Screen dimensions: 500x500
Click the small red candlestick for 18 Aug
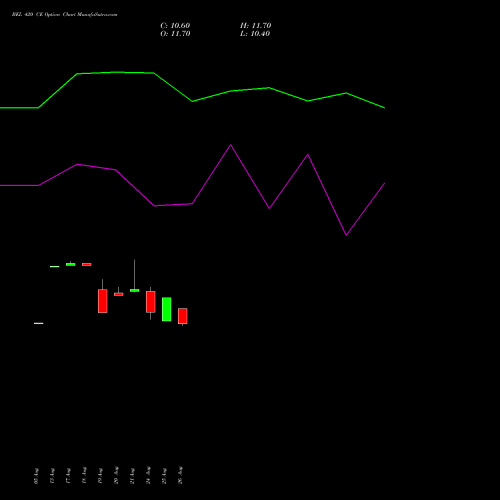coord(87,264)
